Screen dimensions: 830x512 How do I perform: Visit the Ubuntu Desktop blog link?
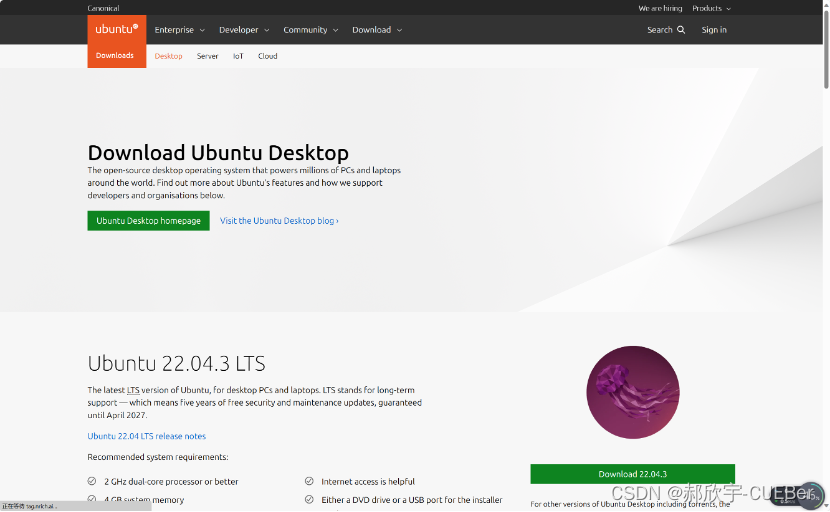click(x=279, y=221)
